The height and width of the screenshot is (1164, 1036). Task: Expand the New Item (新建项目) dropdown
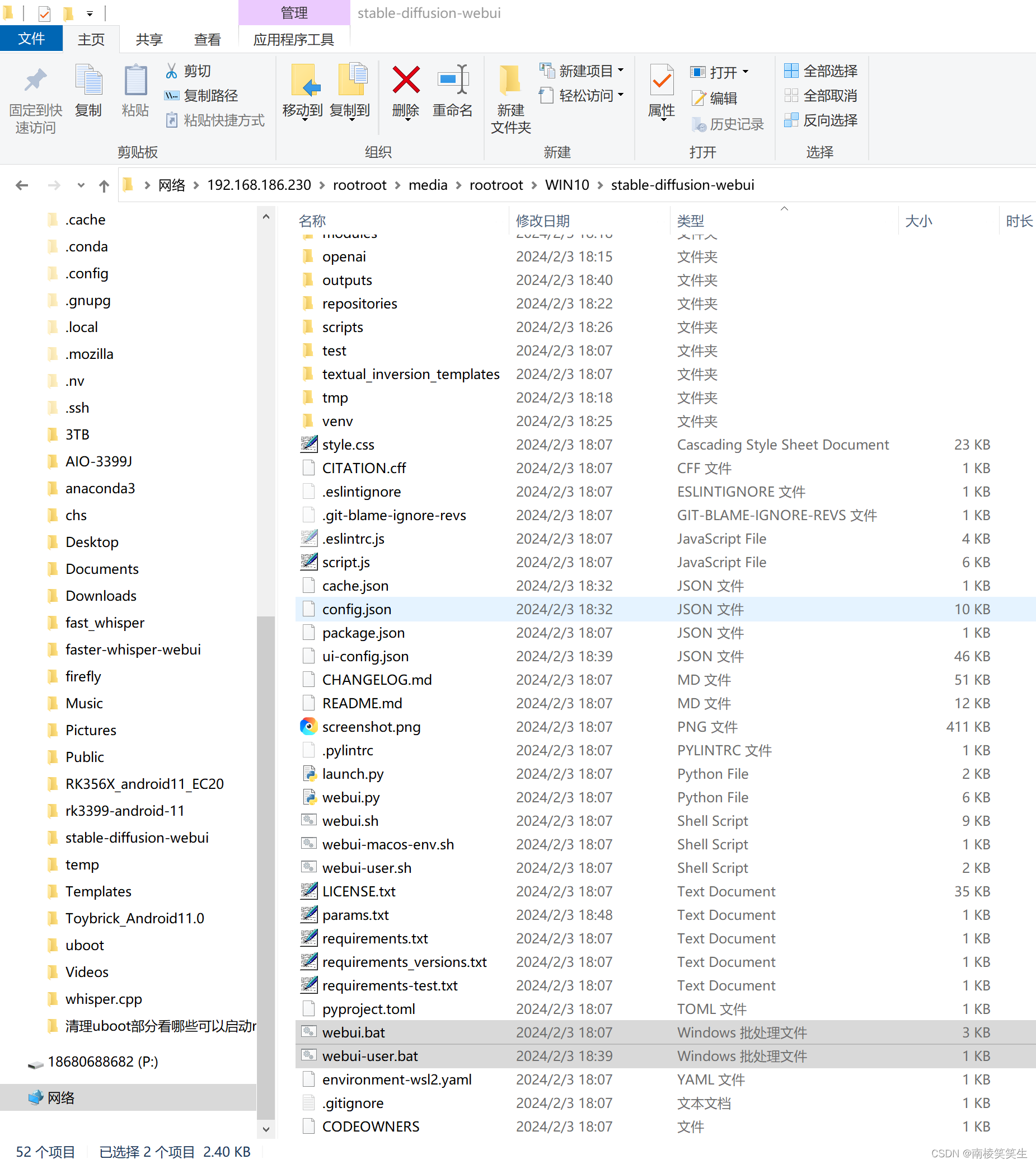621,71
